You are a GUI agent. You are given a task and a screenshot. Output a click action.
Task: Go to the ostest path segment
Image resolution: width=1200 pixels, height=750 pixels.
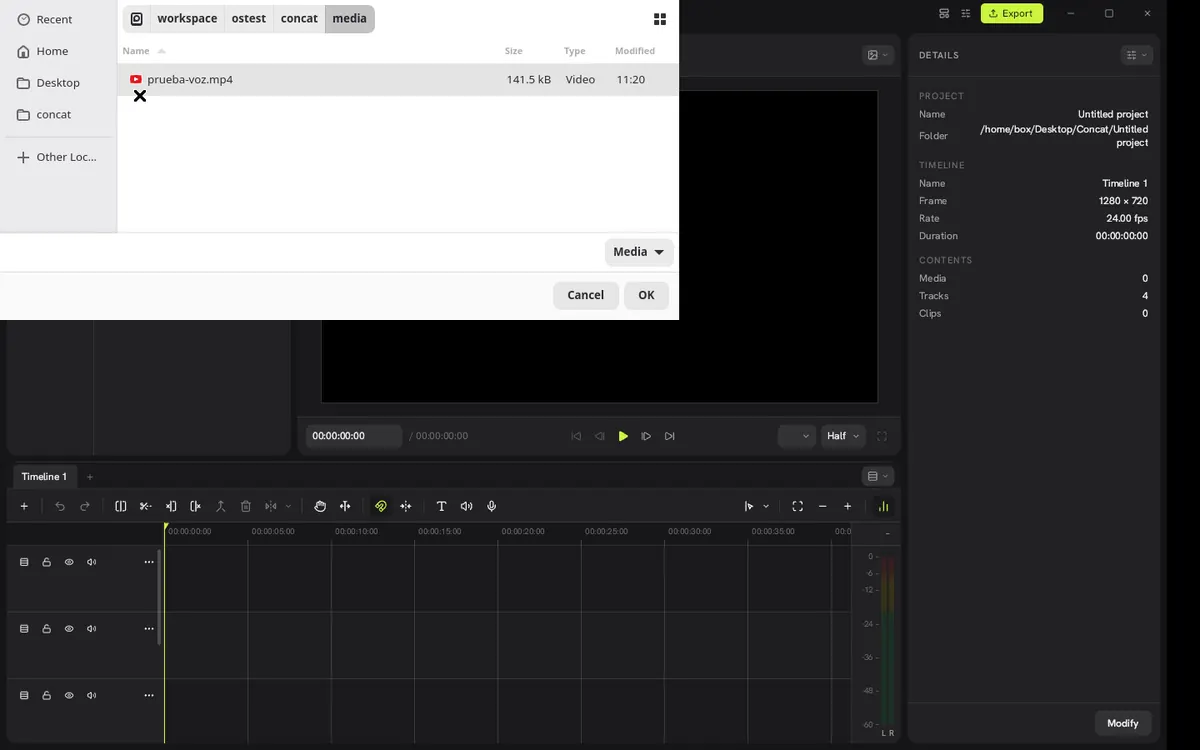[x=249, y=18]
